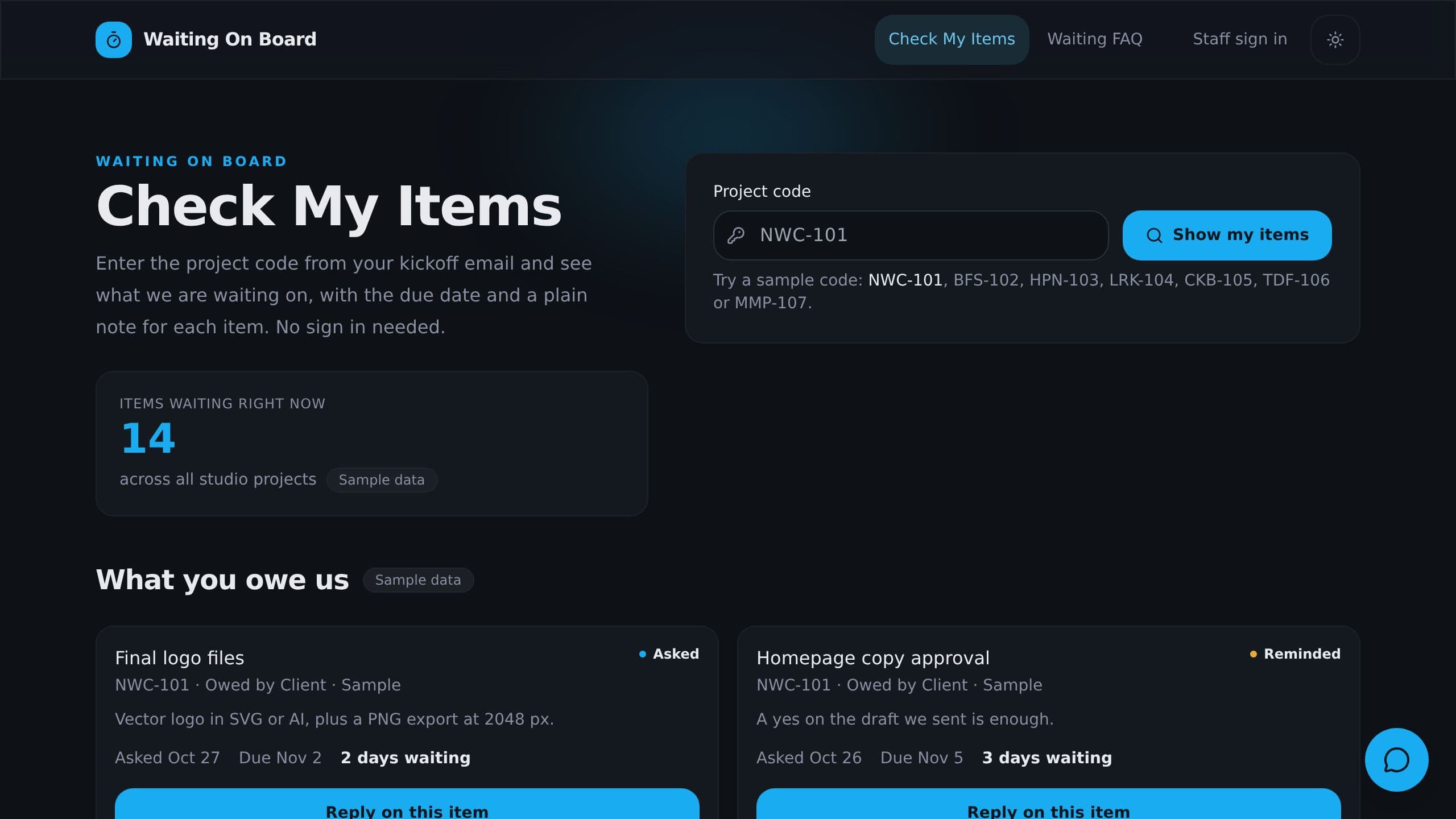Click the key icon in project code field
Image resolution: width=1456 pixels, height=819 pixels.
pos(736,235)
